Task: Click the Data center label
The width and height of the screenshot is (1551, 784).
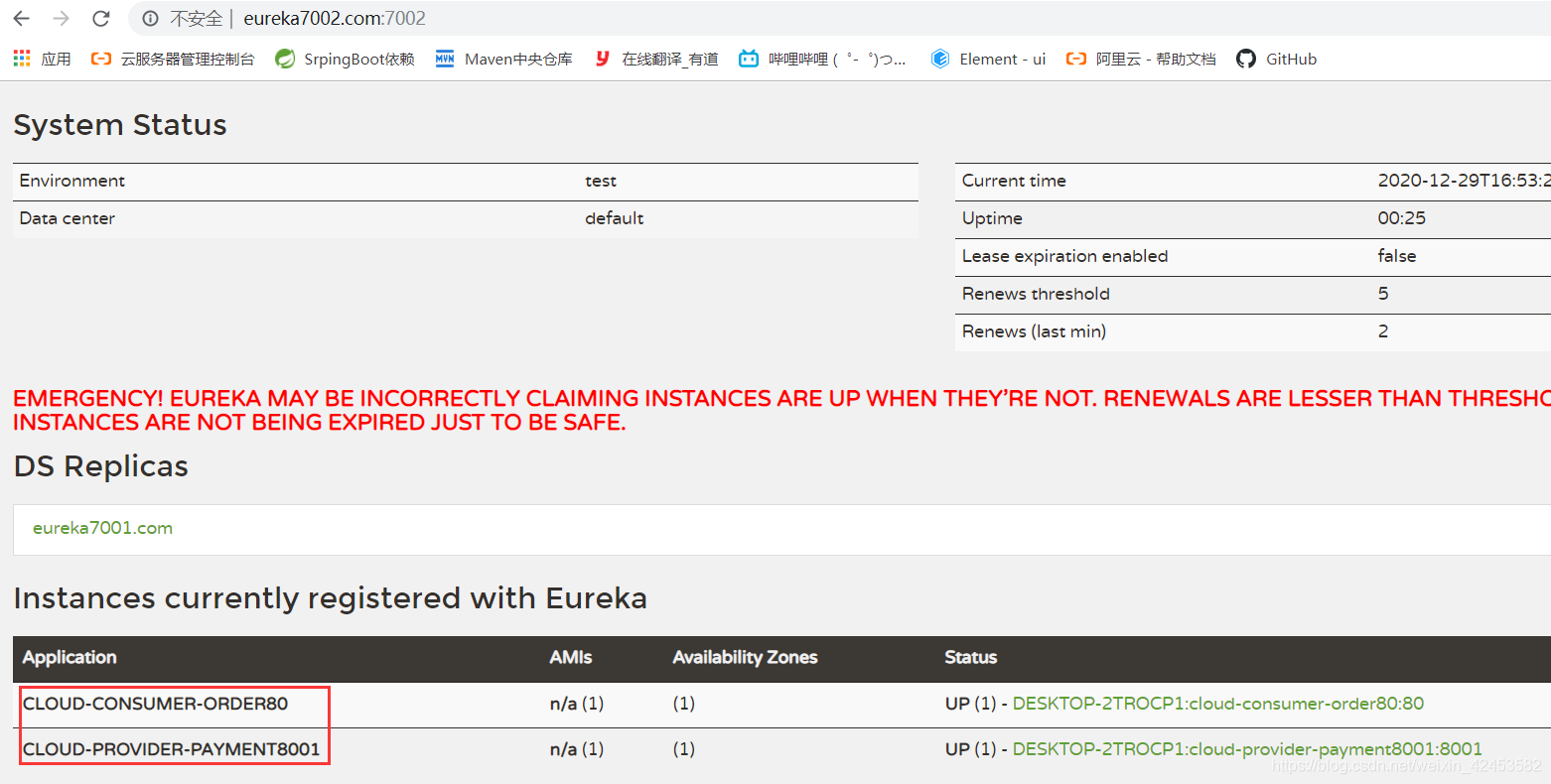Action: pos(68,218)
